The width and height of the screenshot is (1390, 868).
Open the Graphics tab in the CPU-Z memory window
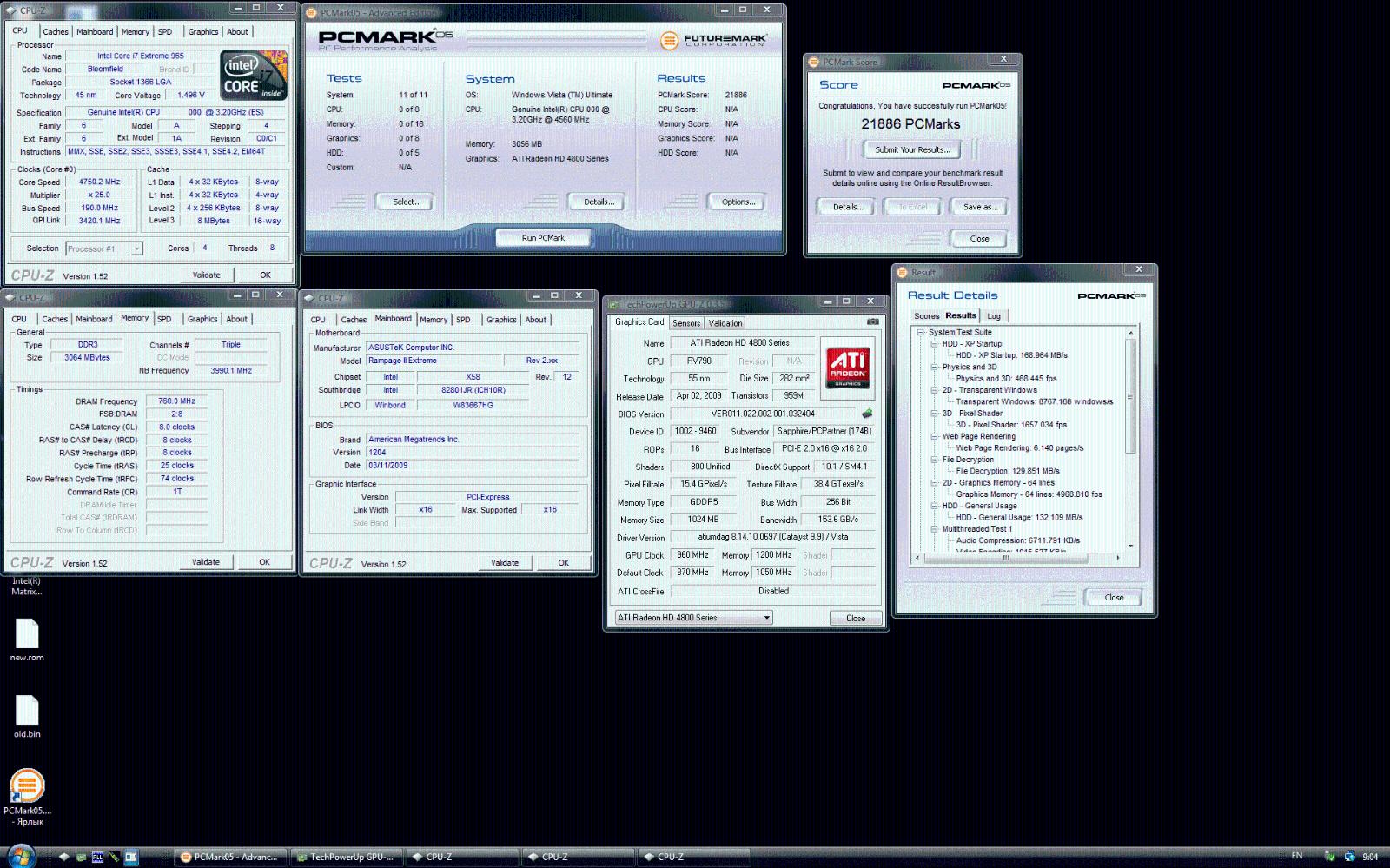pyautogui.click(x=202, y=319)
